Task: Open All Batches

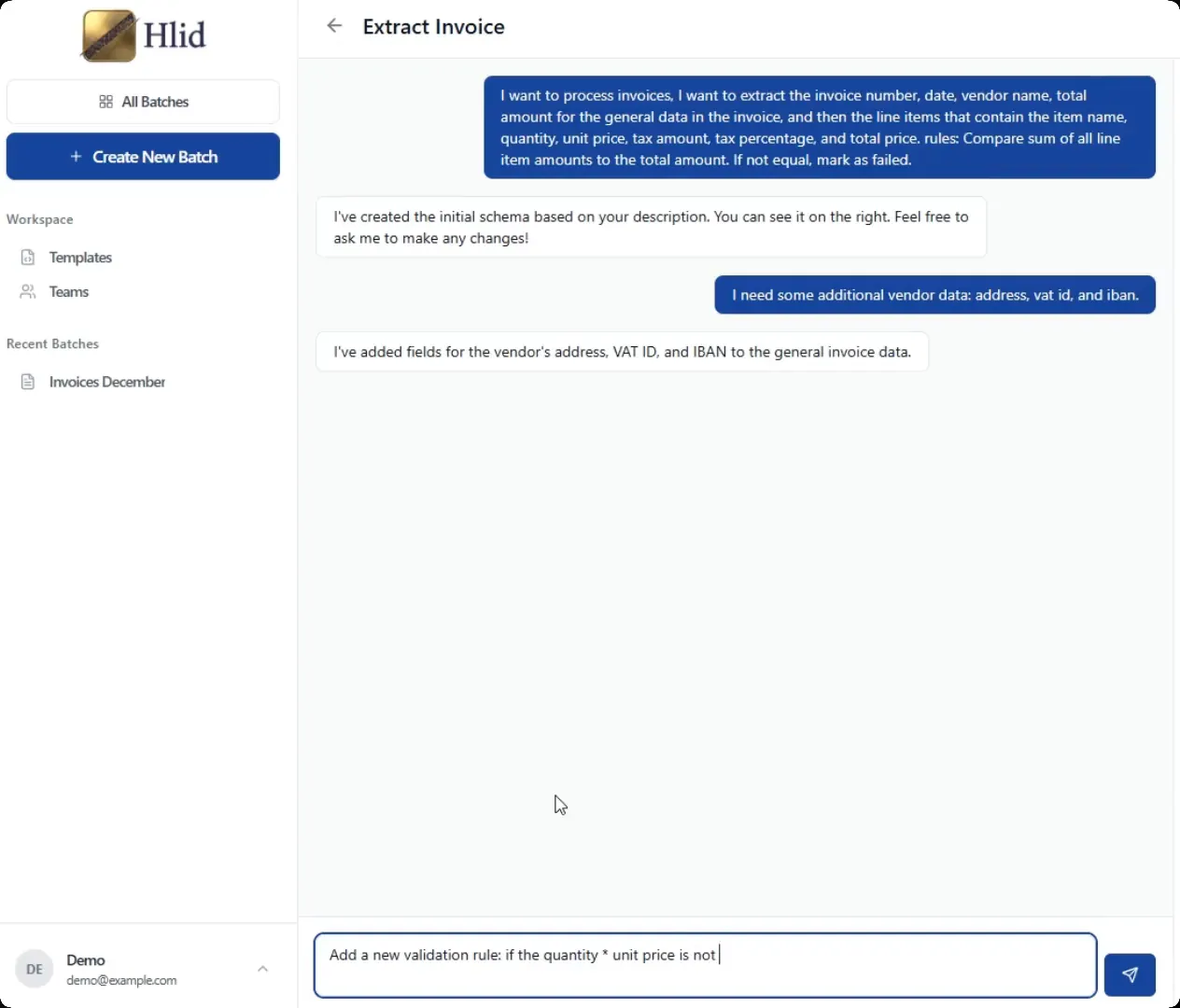Action: (x=143, y=102)
